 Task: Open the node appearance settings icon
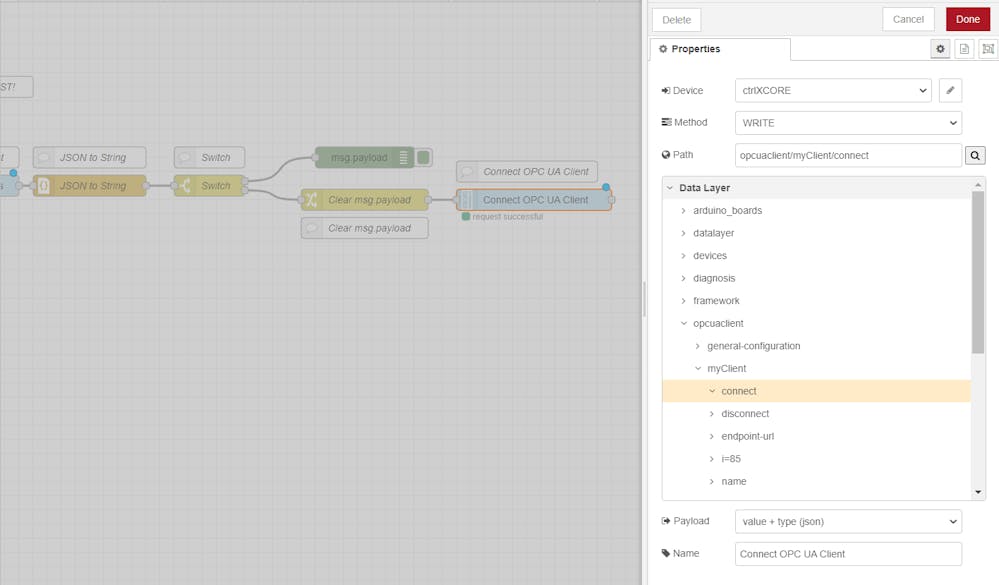click(988, 49)
